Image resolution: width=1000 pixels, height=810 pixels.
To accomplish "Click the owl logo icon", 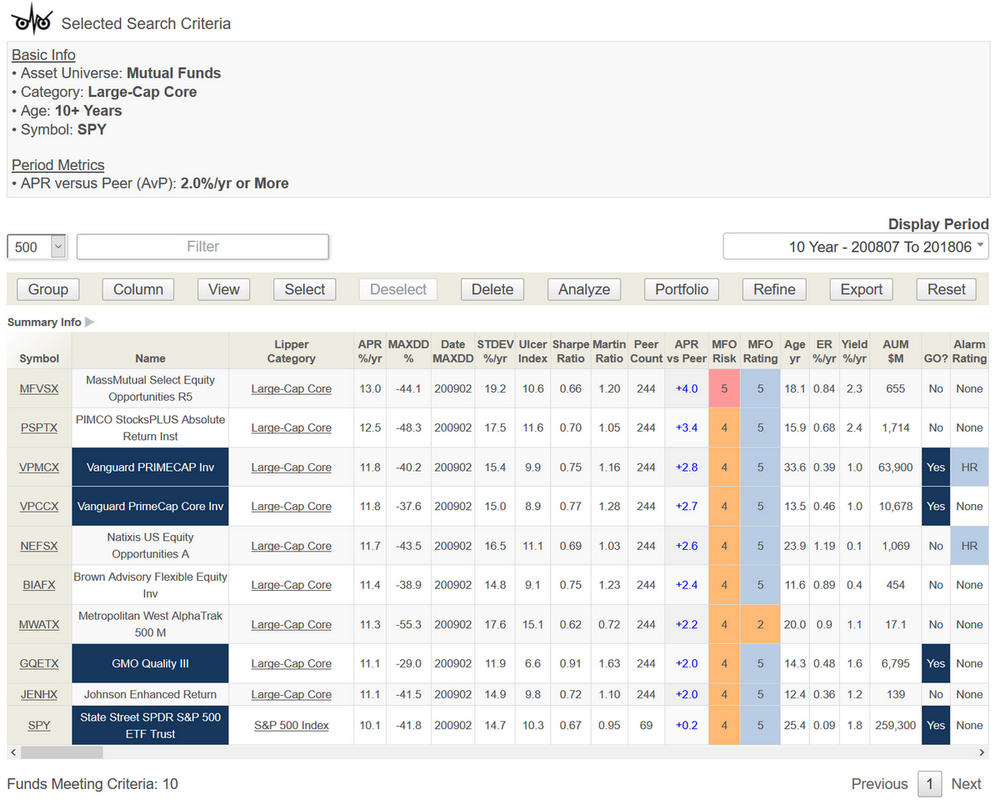I will 30,20.
